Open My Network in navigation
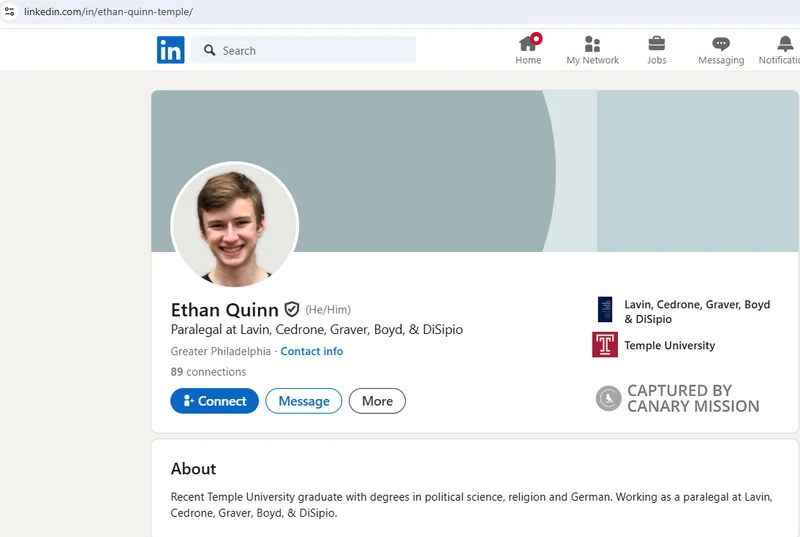The height and width of the screenshot is (537, 800). pos(592,50)
